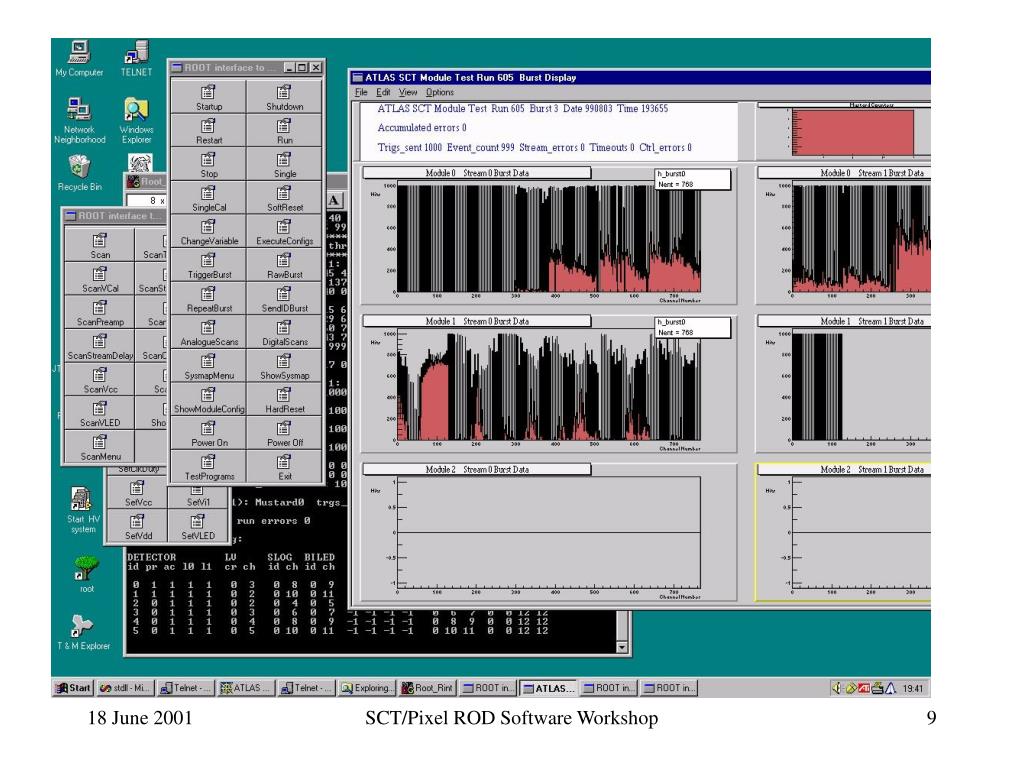Click the volume speaker tray icon
Screen dimensions: 1024x768
click(x=837, y=688)
